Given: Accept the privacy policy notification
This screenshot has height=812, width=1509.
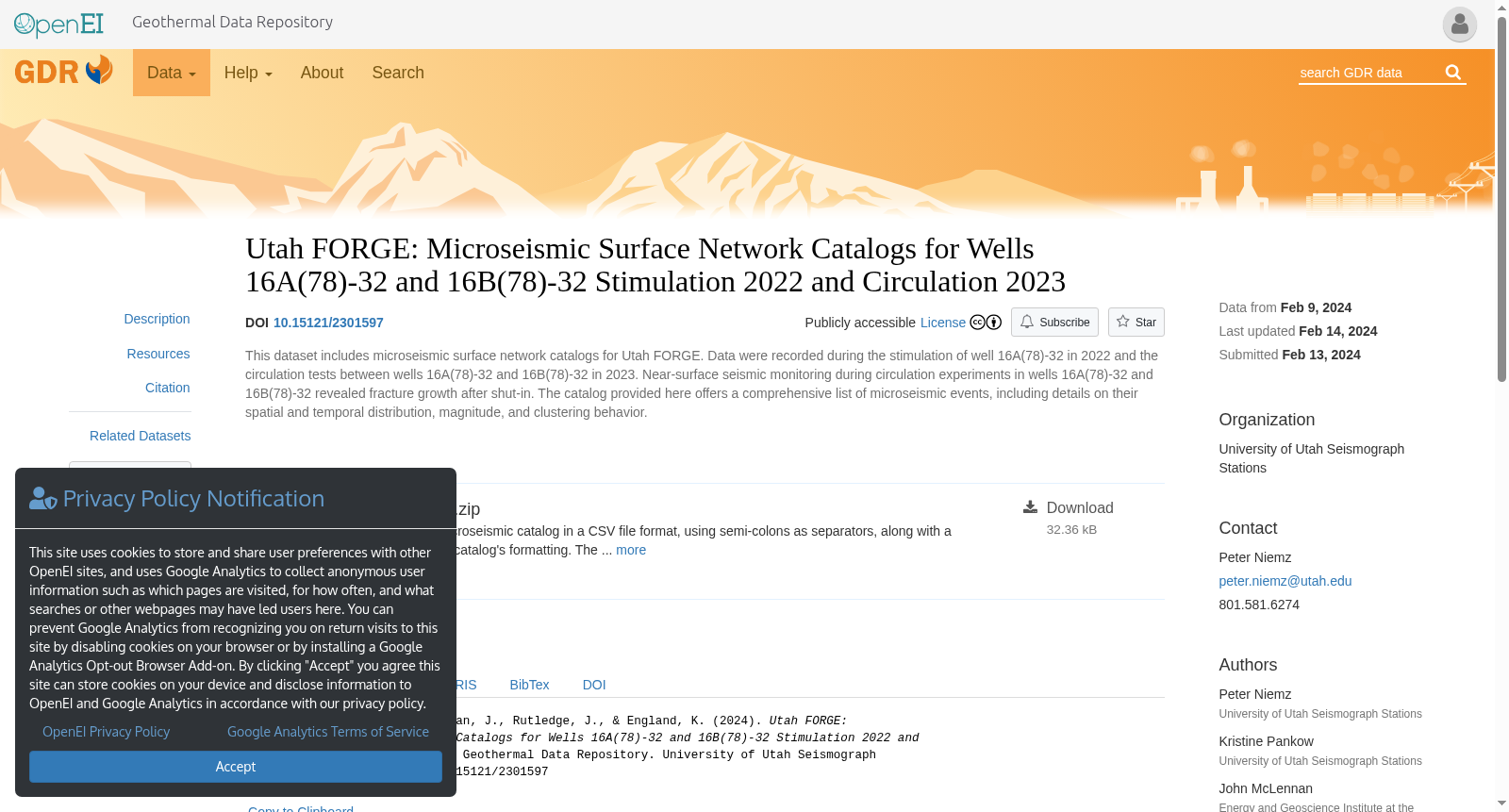Looking at the screenshot, I should (236, 767).
